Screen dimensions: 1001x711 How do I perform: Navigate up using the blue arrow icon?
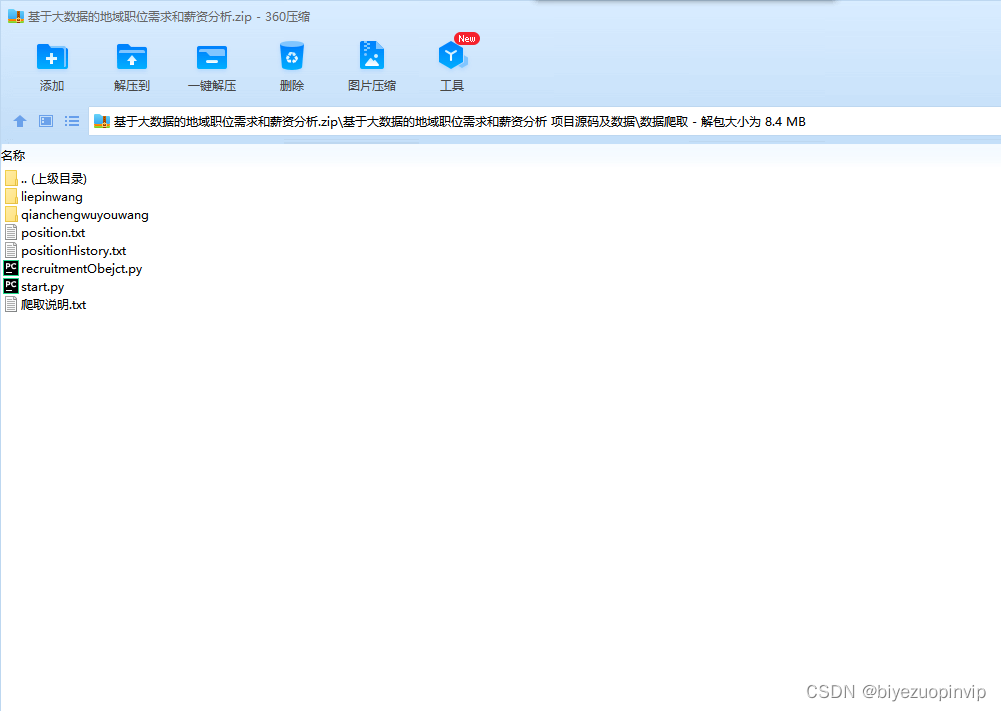(19, 120)
